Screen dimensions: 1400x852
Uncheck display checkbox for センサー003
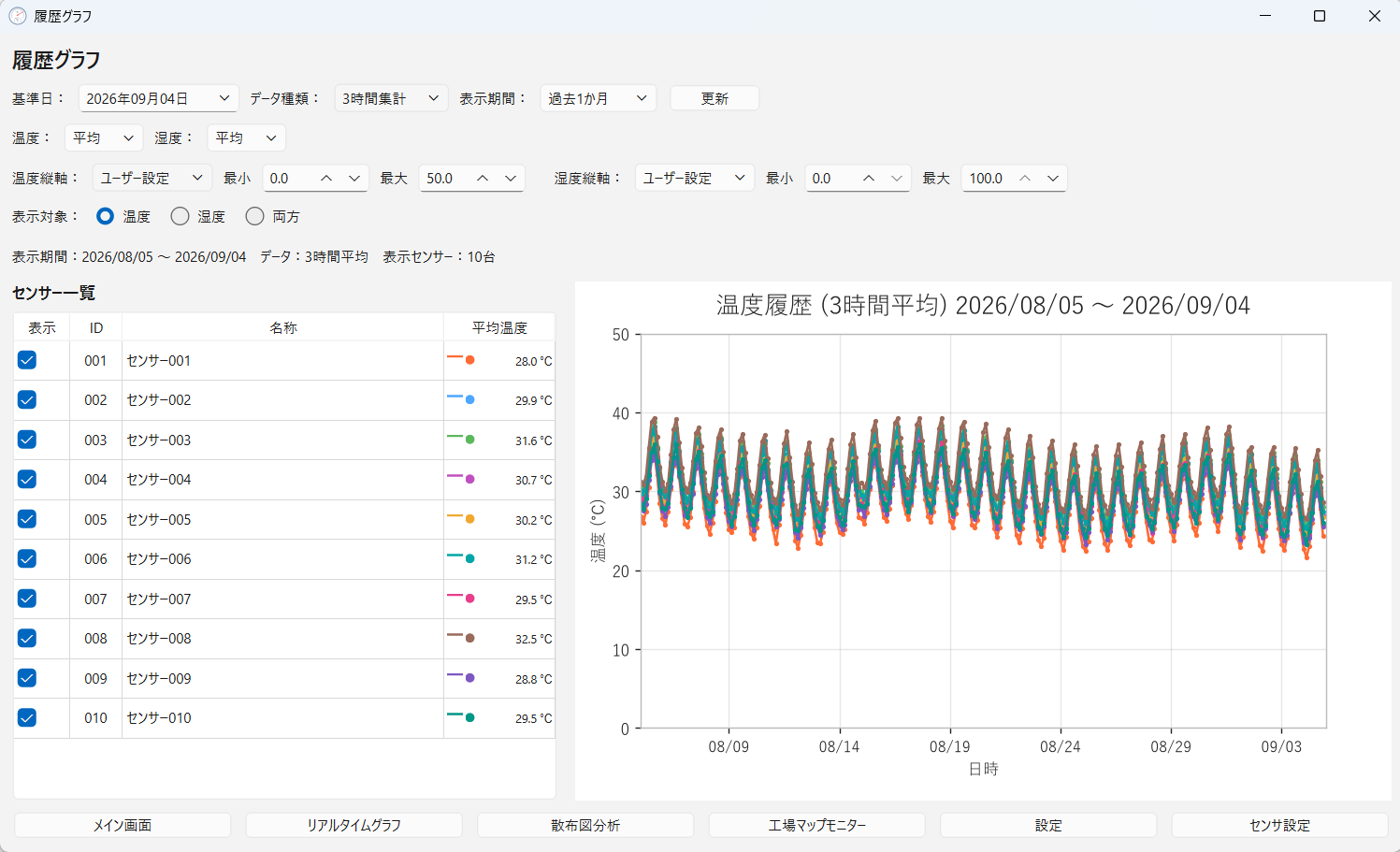(x=27, y=440)
